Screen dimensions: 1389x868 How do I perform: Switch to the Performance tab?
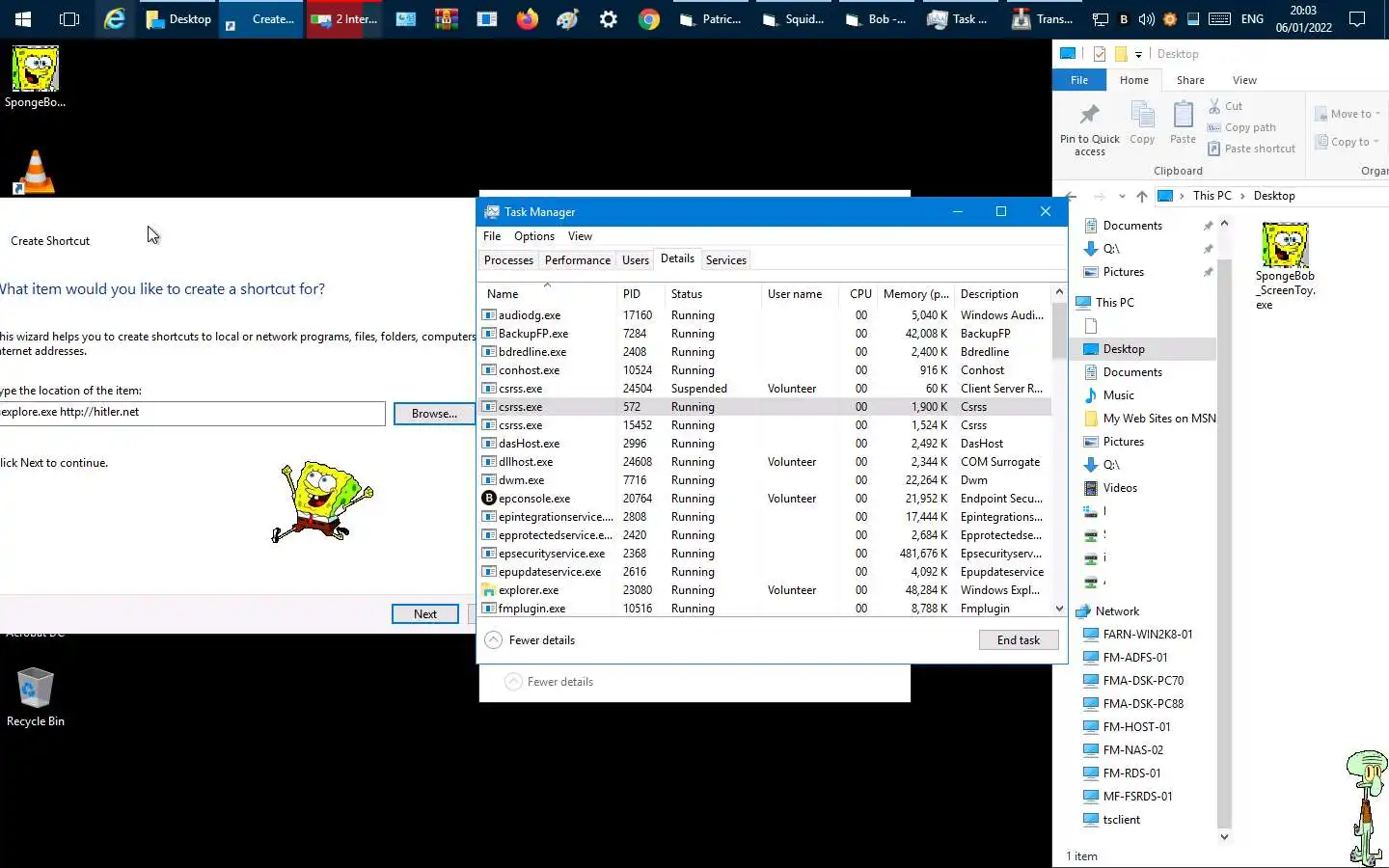point(577,260)
